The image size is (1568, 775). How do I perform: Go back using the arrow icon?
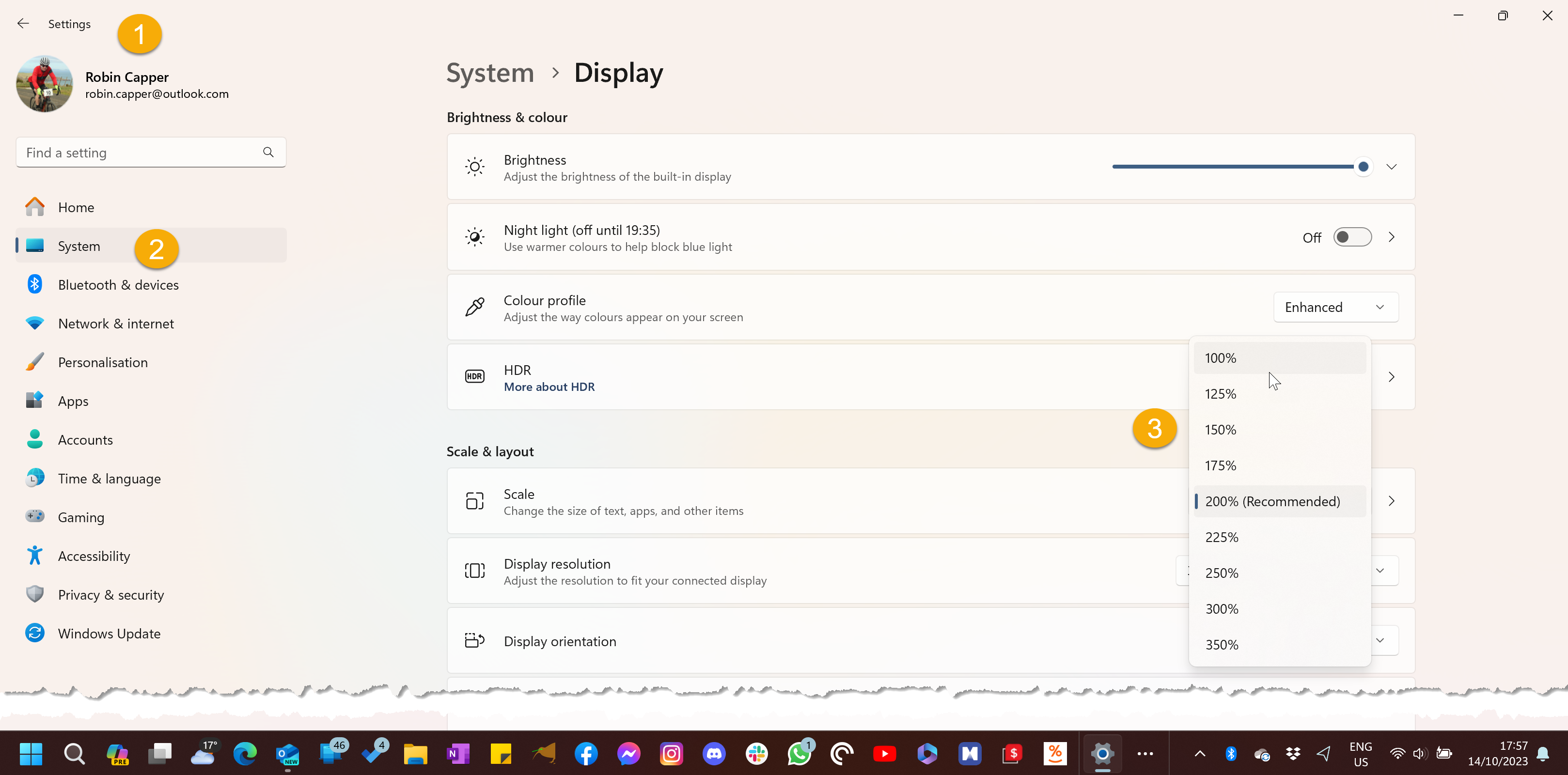click(x=23, y=24)
